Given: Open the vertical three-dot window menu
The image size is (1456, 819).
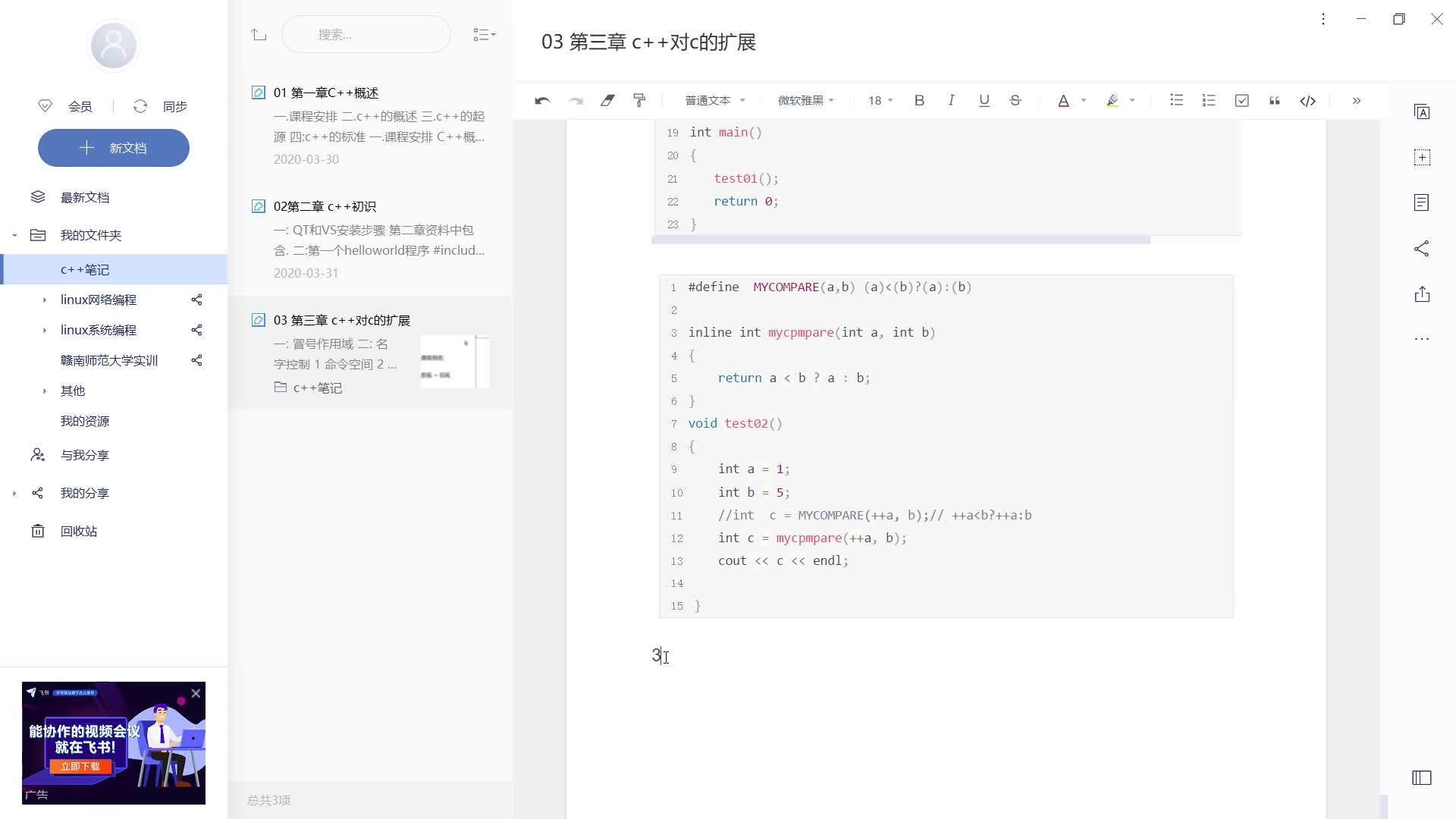Looking at the screenshot, I should (x=1323, y=19).
